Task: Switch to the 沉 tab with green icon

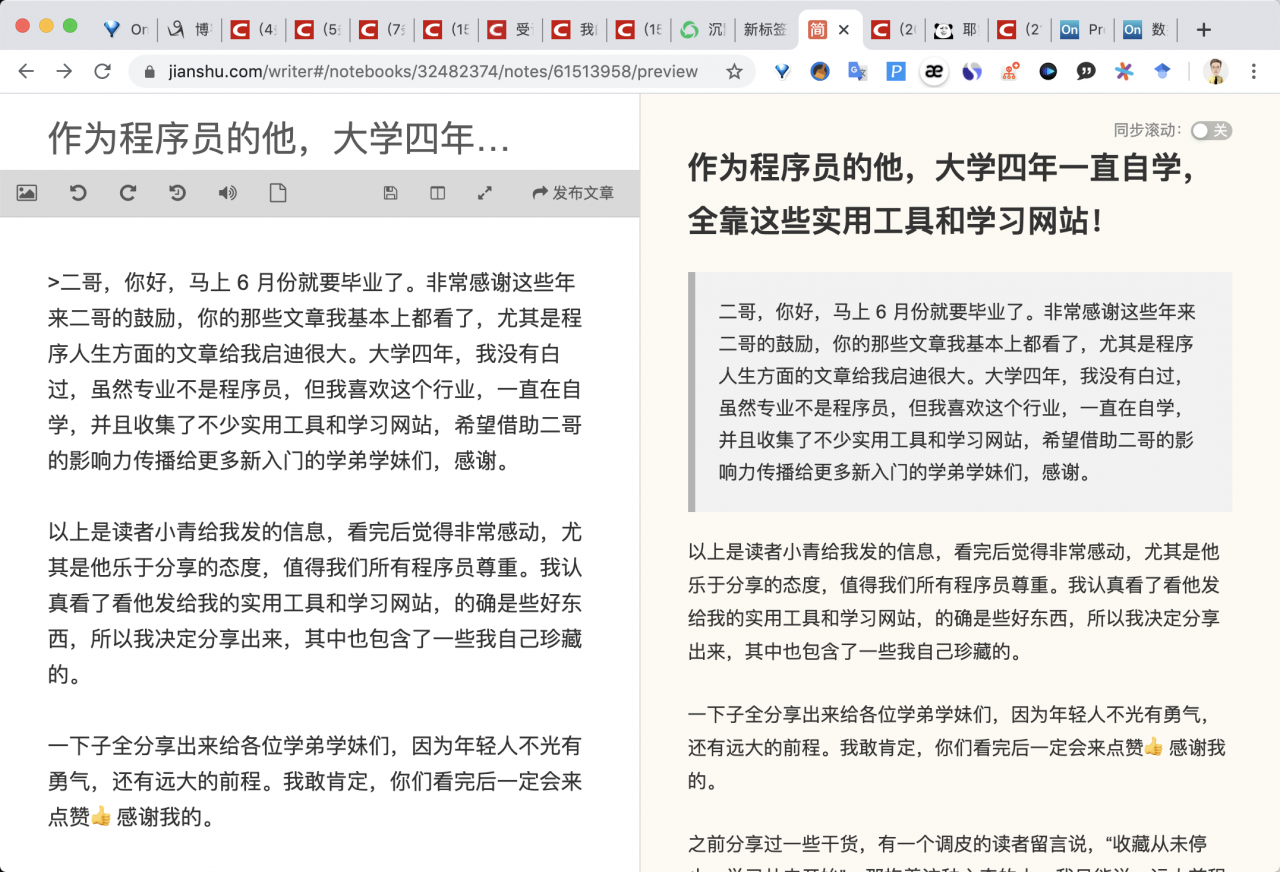Action: tap(702, 30)
